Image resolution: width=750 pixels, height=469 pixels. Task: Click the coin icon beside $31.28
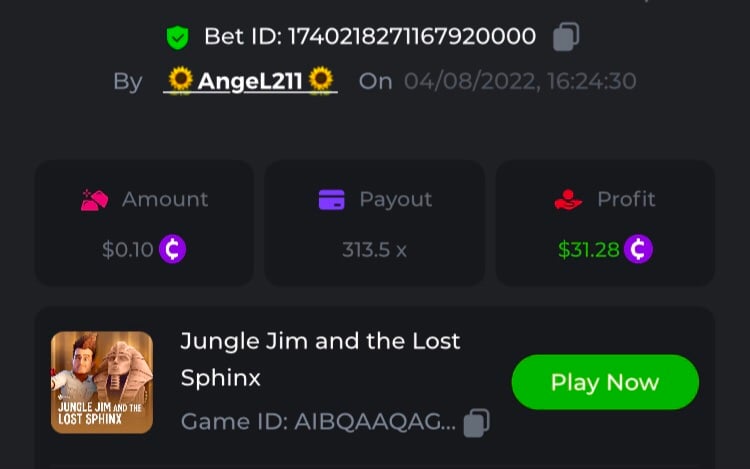point(638,249)
